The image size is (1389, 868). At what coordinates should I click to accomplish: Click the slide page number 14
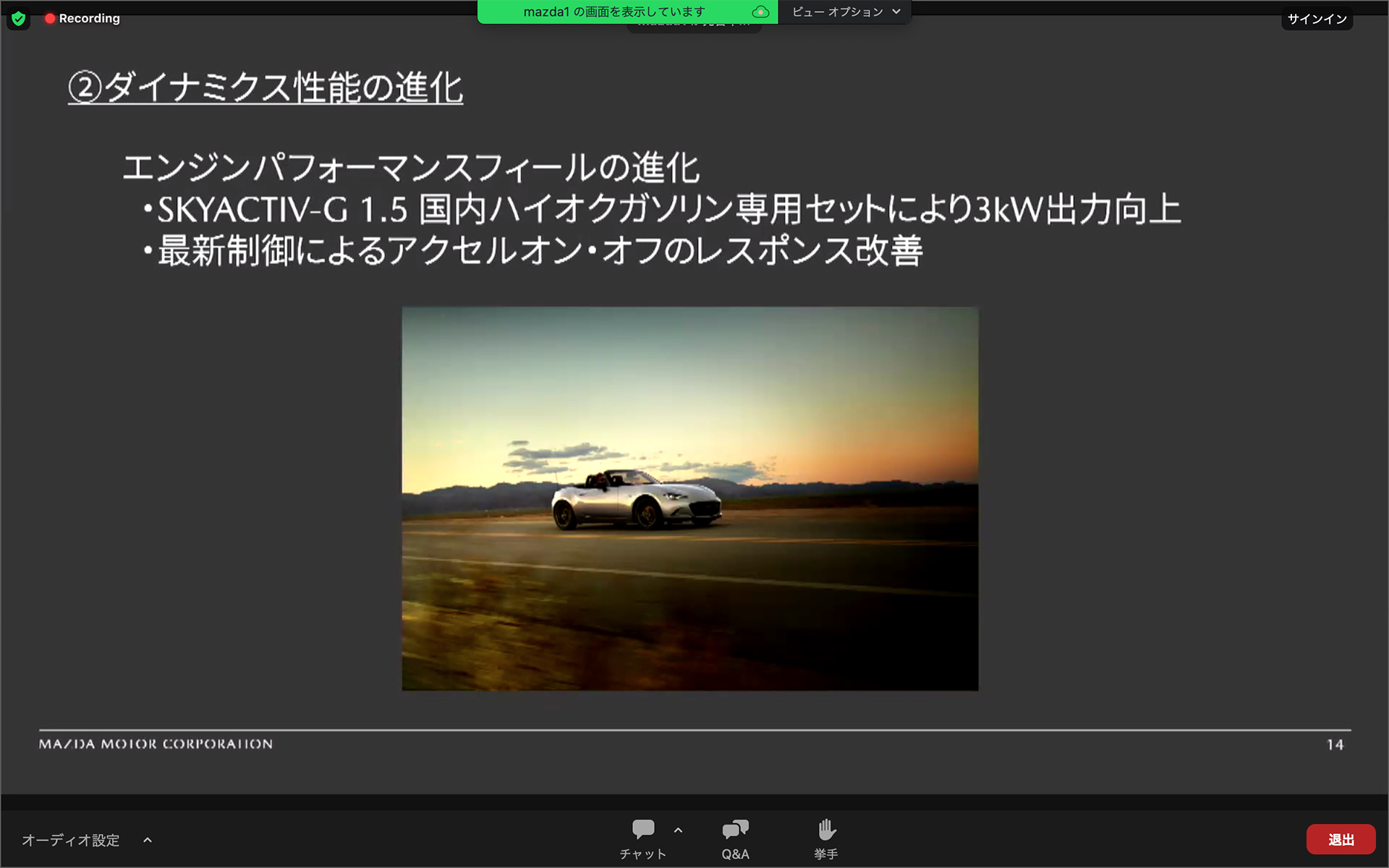1333,743
